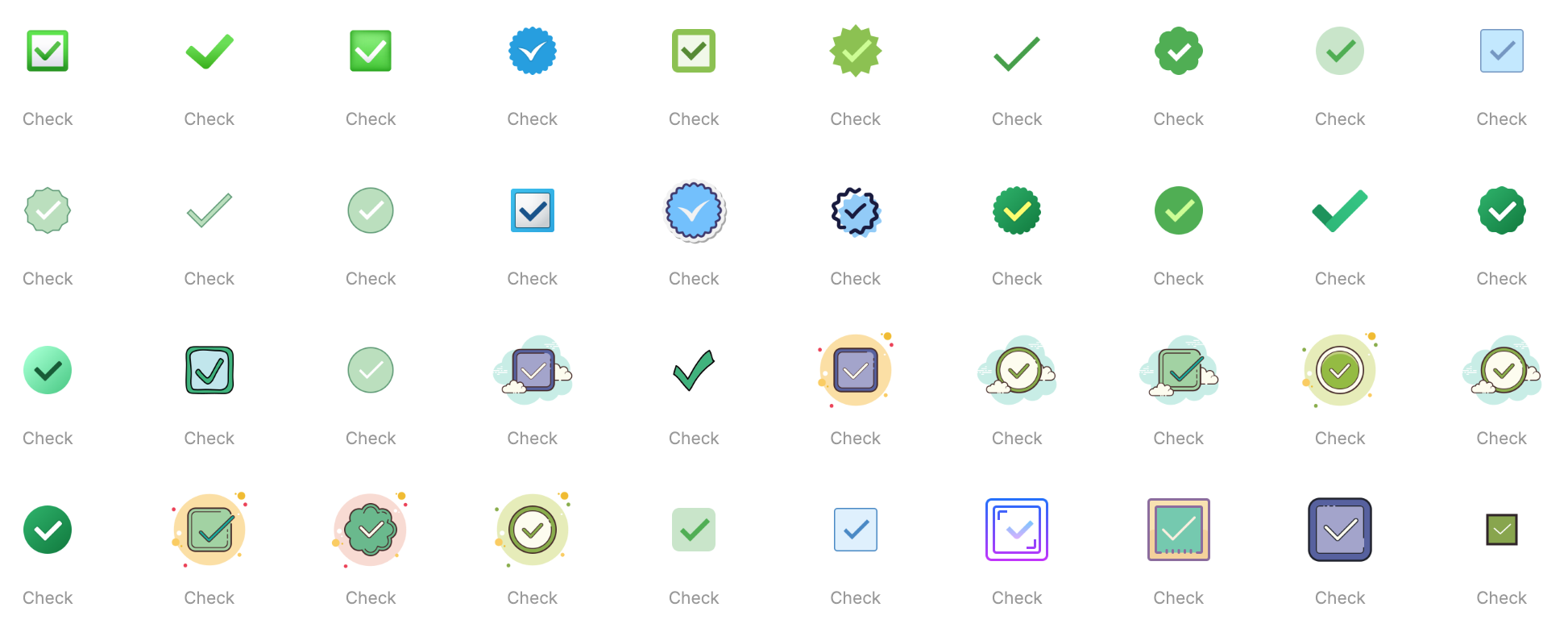
Task: Click the teal square in beige frame icon
Action: point(1178,530)
